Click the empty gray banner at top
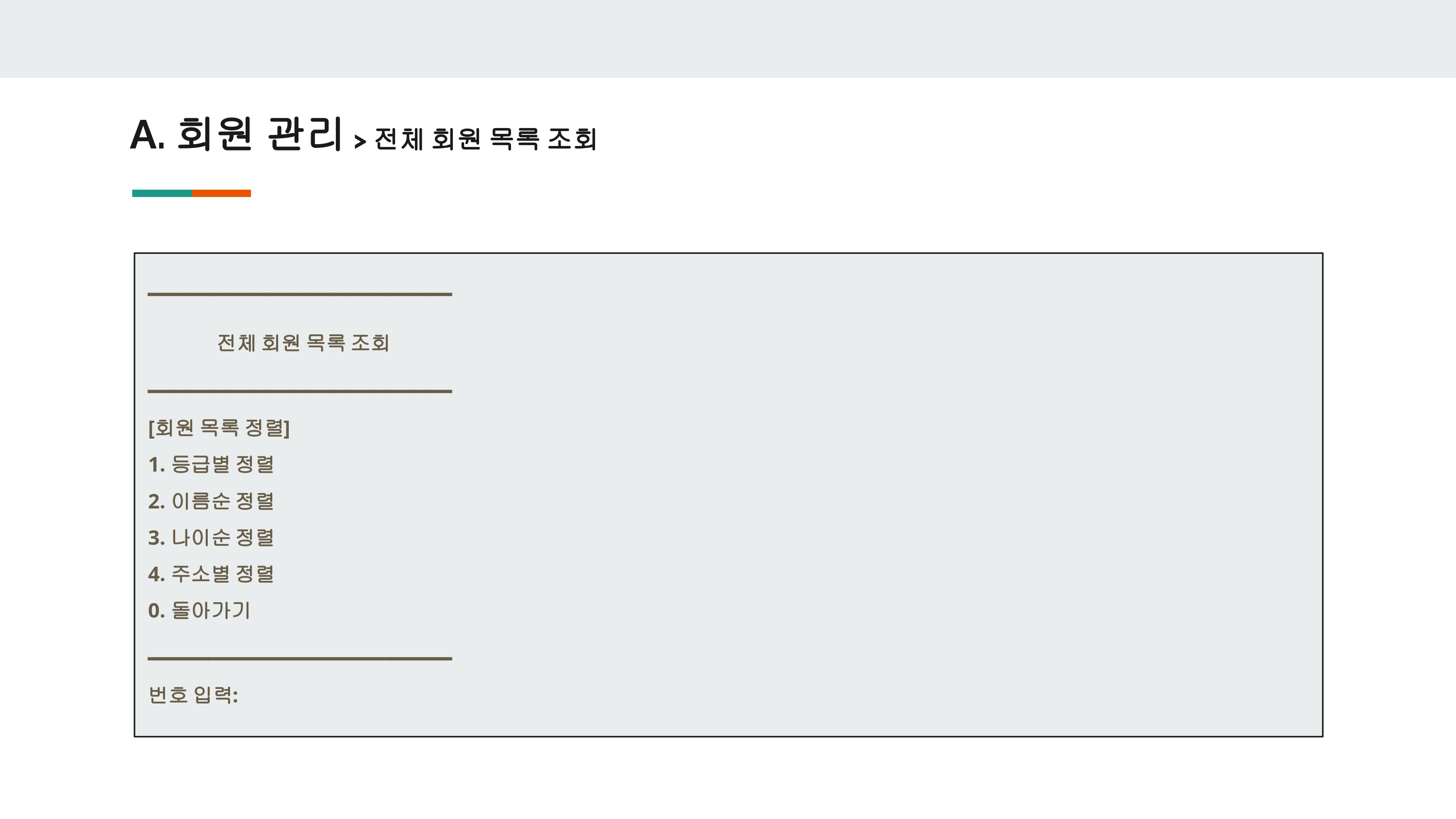The image size is (1456, 819). [x=728, y=38]
